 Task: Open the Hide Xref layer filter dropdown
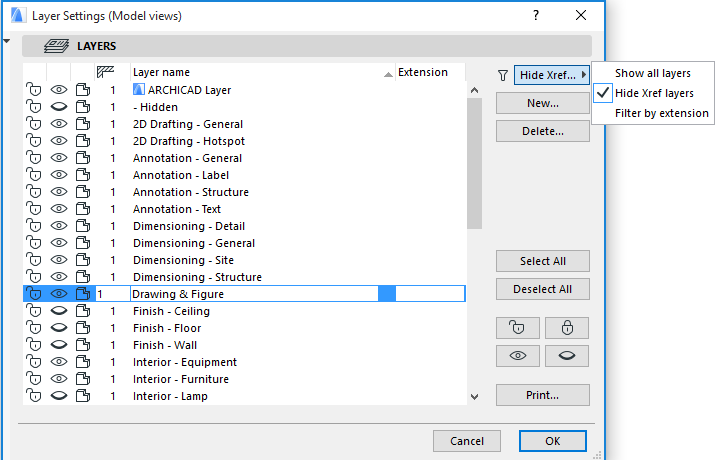pyautogui.click(x=552, y=75)
